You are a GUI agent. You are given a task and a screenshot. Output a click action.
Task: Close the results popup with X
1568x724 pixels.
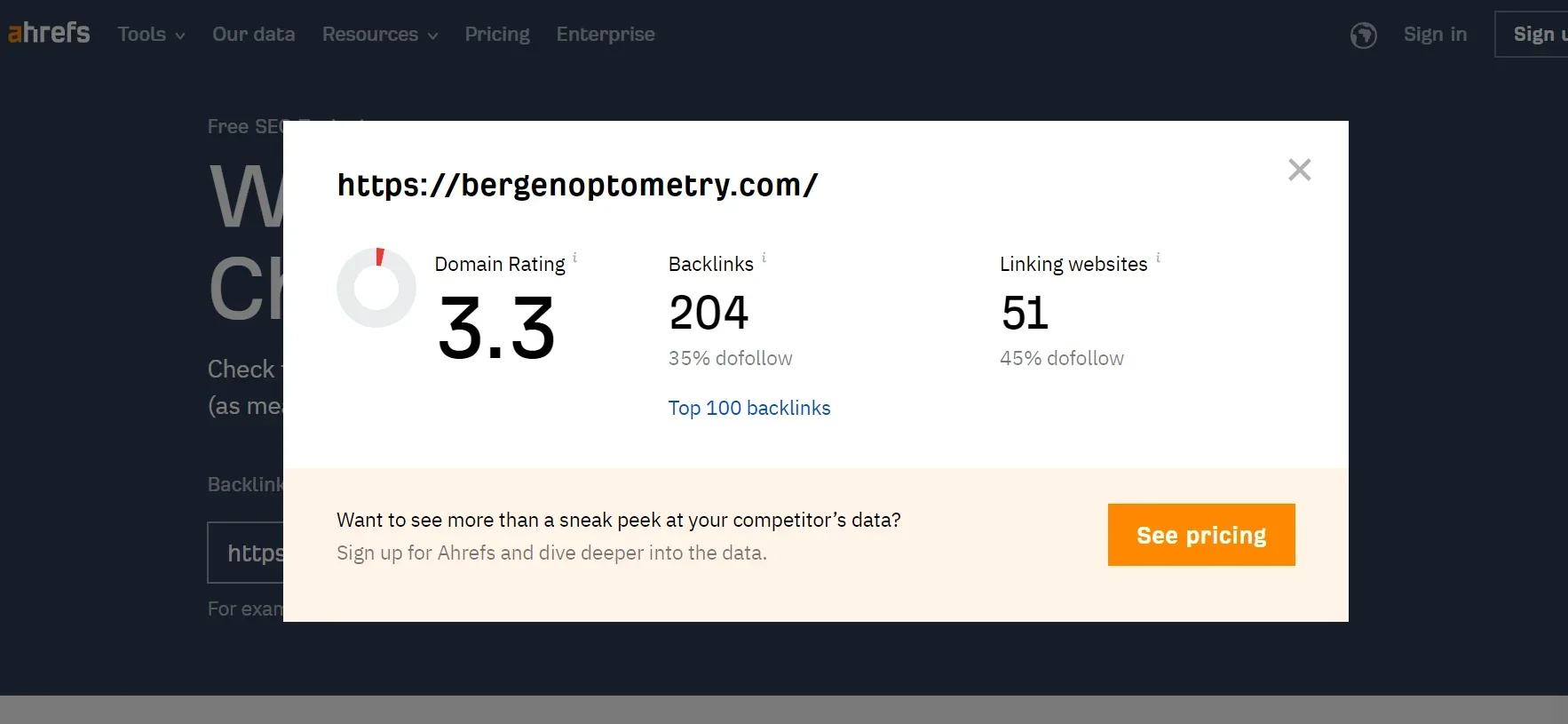coord(1299,170)
